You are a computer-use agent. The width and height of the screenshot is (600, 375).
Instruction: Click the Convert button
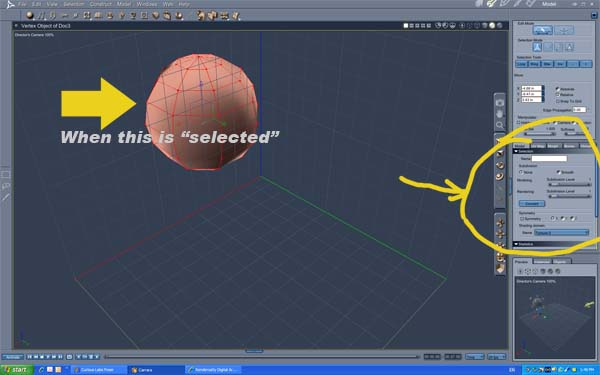pos(532,203)
